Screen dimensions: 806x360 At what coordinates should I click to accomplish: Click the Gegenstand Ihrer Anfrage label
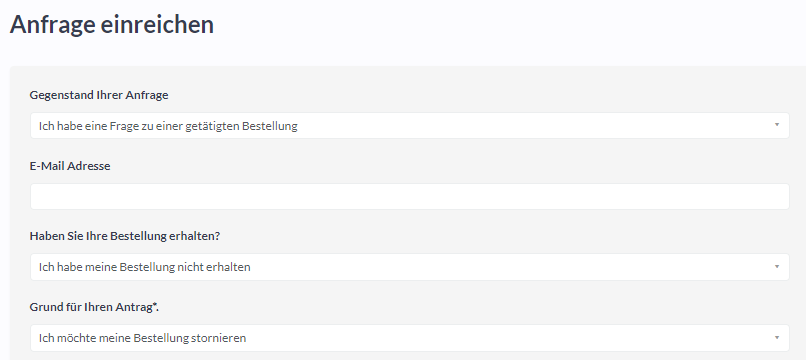[x=99, y=95]
